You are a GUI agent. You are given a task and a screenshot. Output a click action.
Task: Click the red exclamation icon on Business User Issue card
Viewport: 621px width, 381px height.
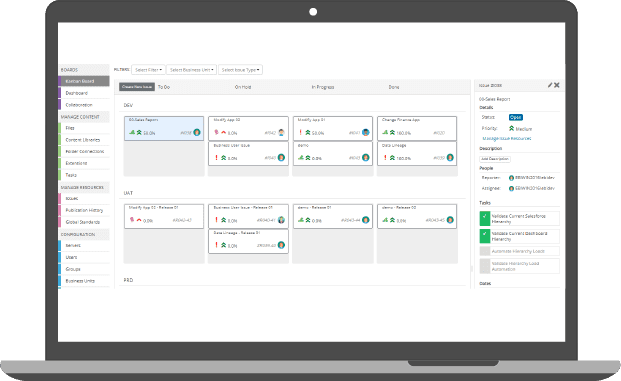tap(216, 158)
